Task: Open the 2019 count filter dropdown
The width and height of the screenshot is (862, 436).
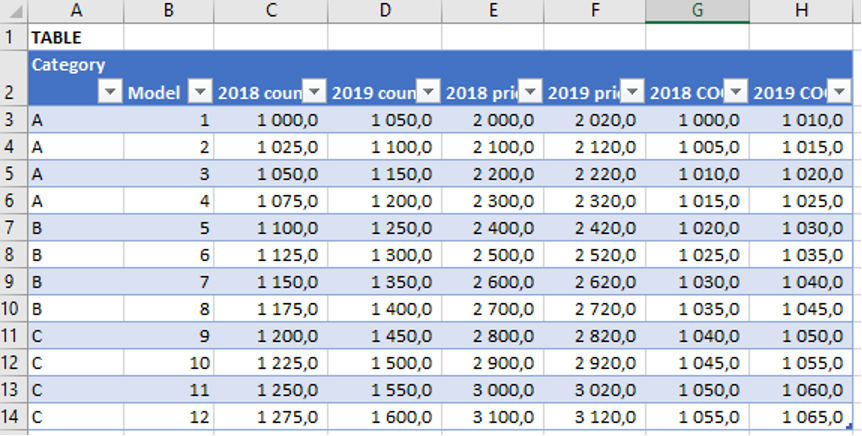Action: (x=428, y=92)
